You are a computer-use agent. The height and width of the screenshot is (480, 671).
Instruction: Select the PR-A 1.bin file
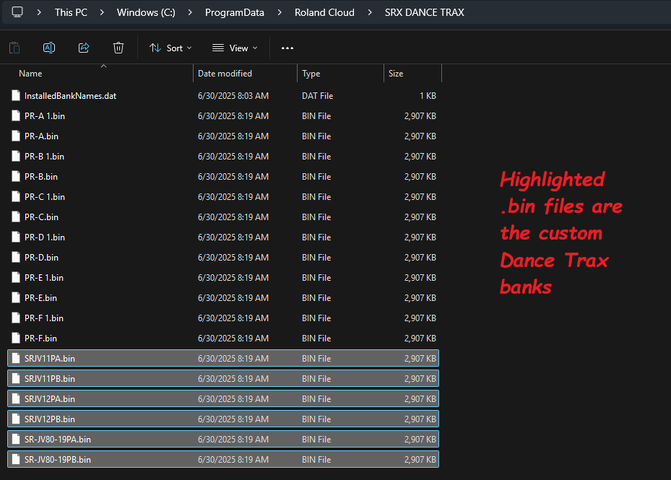[223, 116]
